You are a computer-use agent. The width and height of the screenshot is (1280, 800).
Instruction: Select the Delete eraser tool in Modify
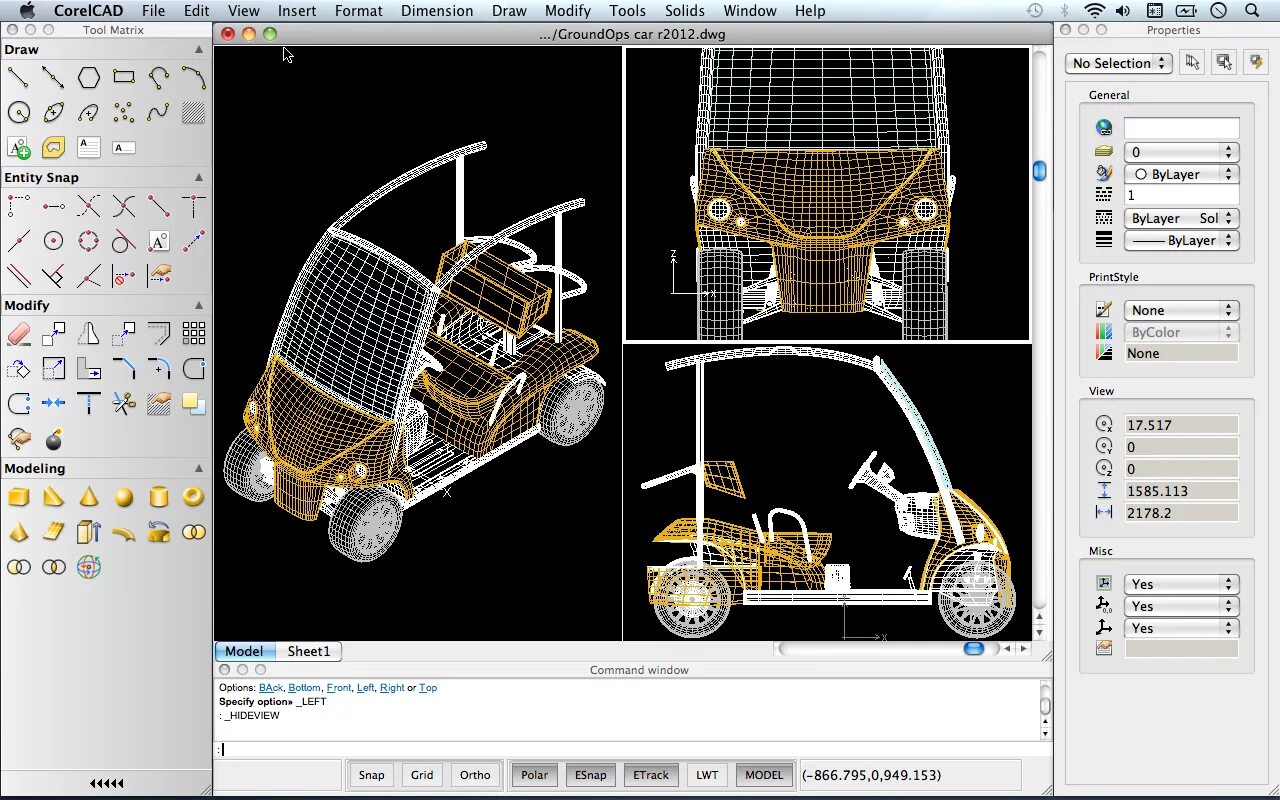pyautogui.click(x=18, y=332)
